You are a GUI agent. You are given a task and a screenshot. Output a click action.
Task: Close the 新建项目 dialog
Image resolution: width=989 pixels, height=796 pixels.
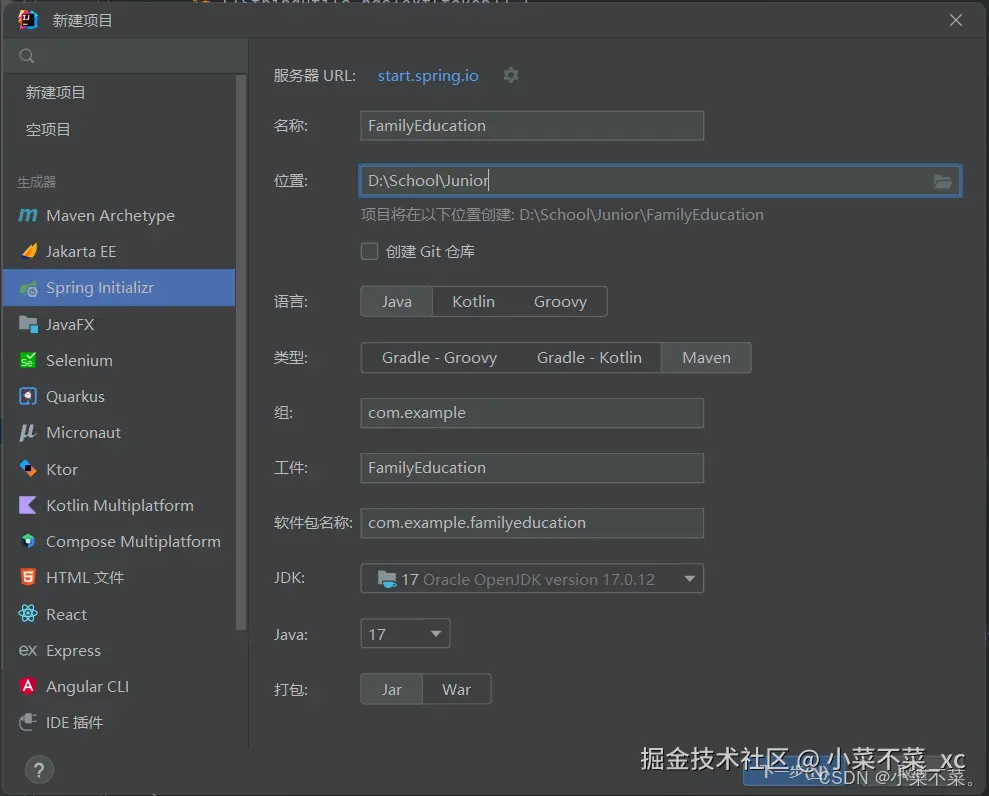coord(956,20)
